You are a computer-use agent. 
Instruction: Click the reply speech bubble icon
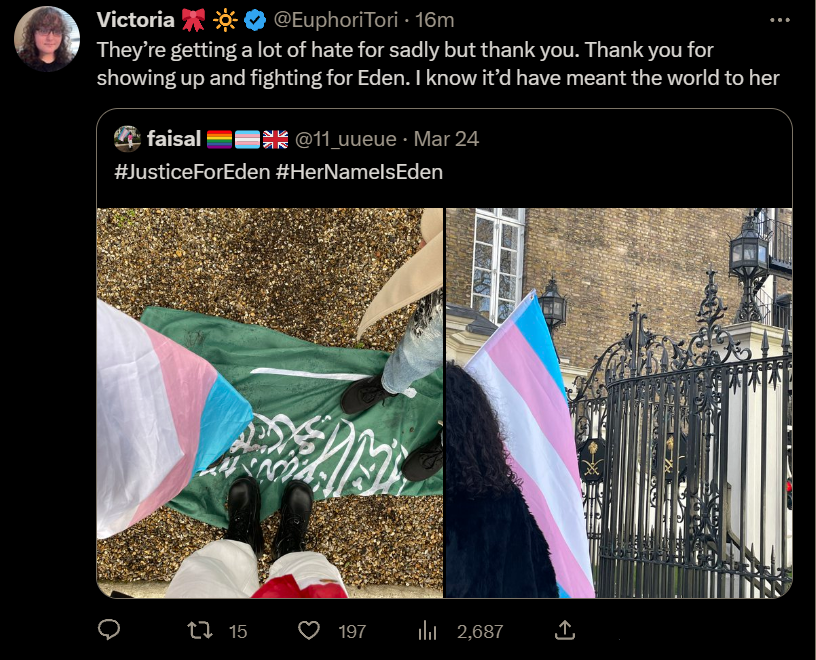point(109,630)
